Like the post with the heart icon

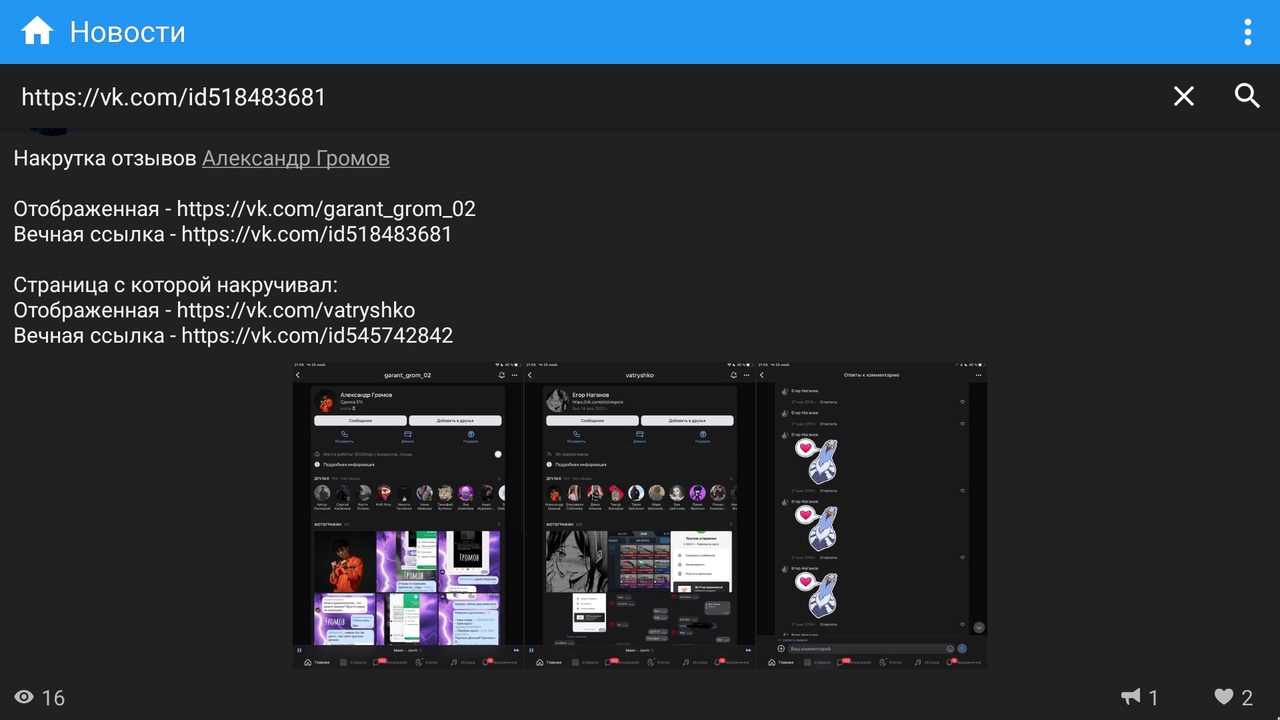[1224, 697]
